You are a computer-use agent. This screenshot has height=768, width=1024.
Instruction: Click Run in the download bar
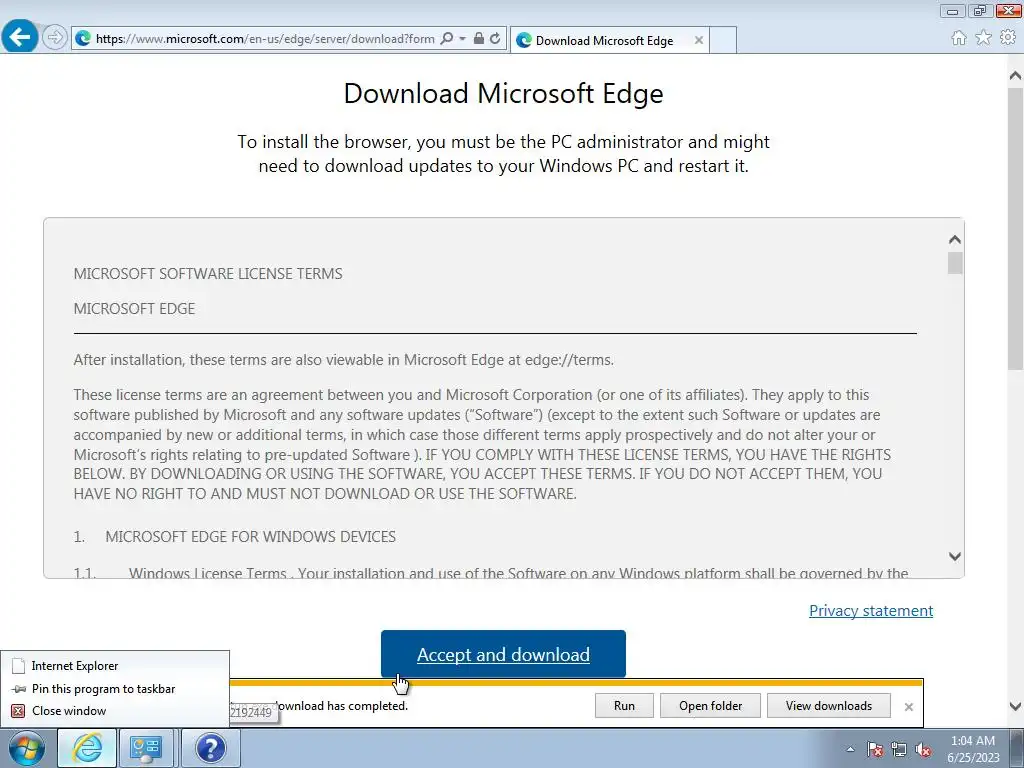(624, 706)
